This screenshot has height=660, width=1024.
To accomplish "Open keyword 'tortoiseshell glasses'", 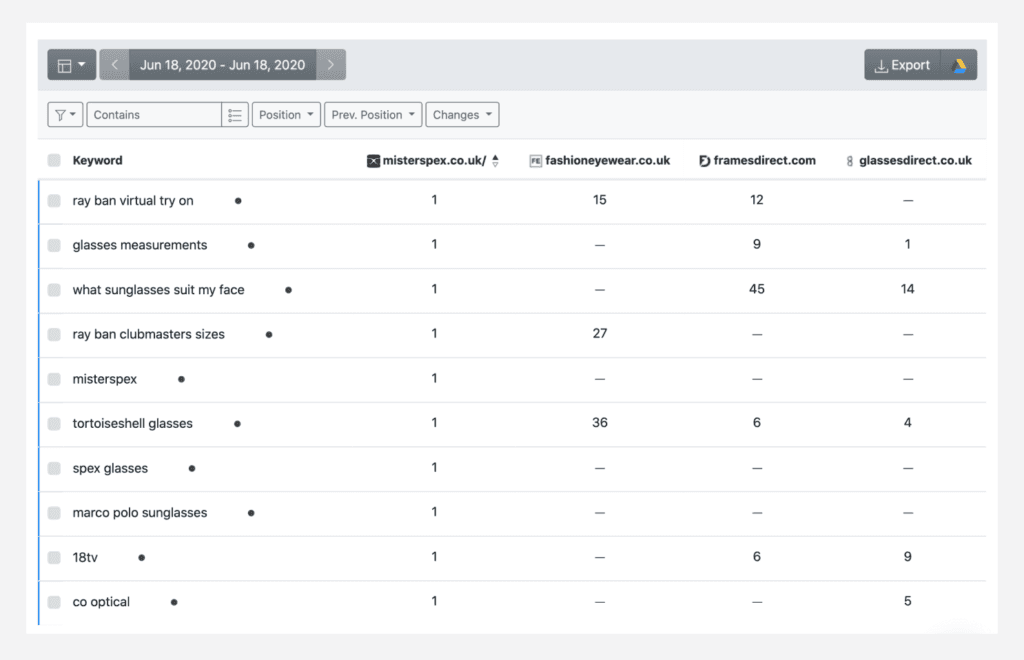I will coord(133,424).
